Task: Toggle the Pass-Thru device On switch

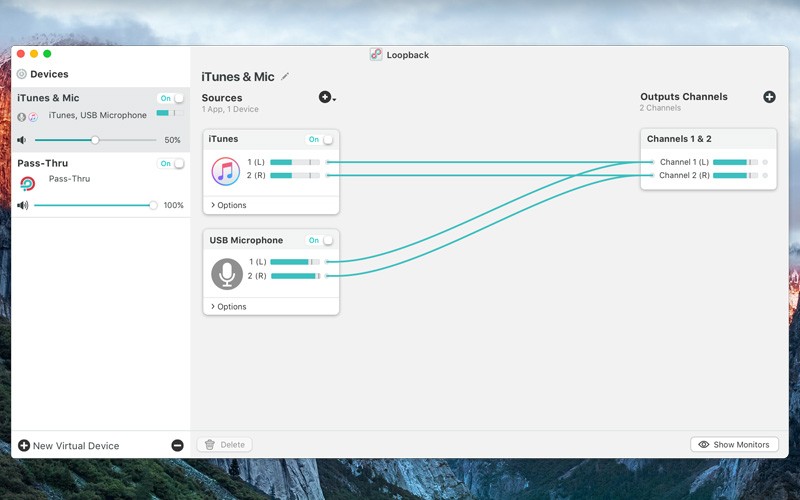Action: 171,163
